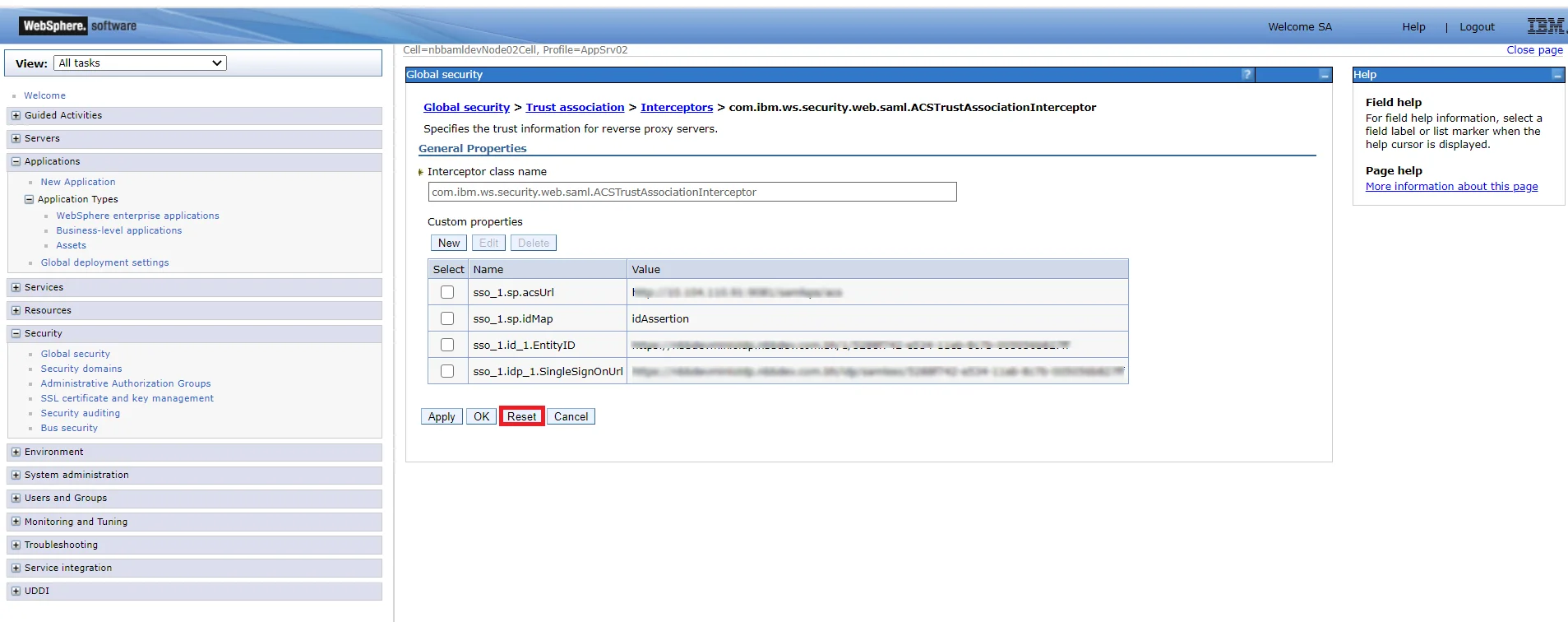Expand the Service integration section
The image size is (1568, 622).
click(x=16, y=568)
